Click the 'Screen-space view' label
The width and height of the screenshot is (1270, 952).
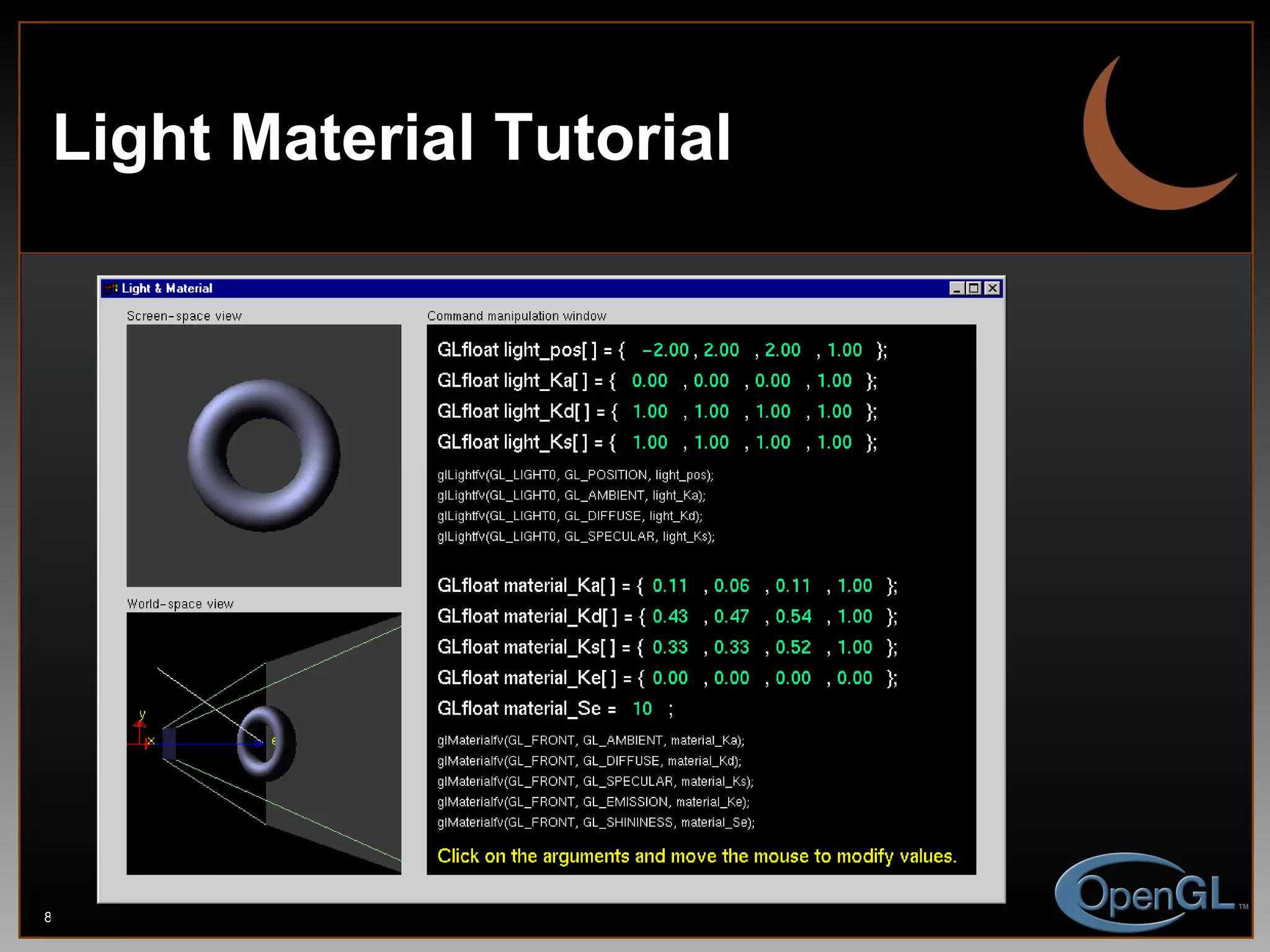point(184,316)
